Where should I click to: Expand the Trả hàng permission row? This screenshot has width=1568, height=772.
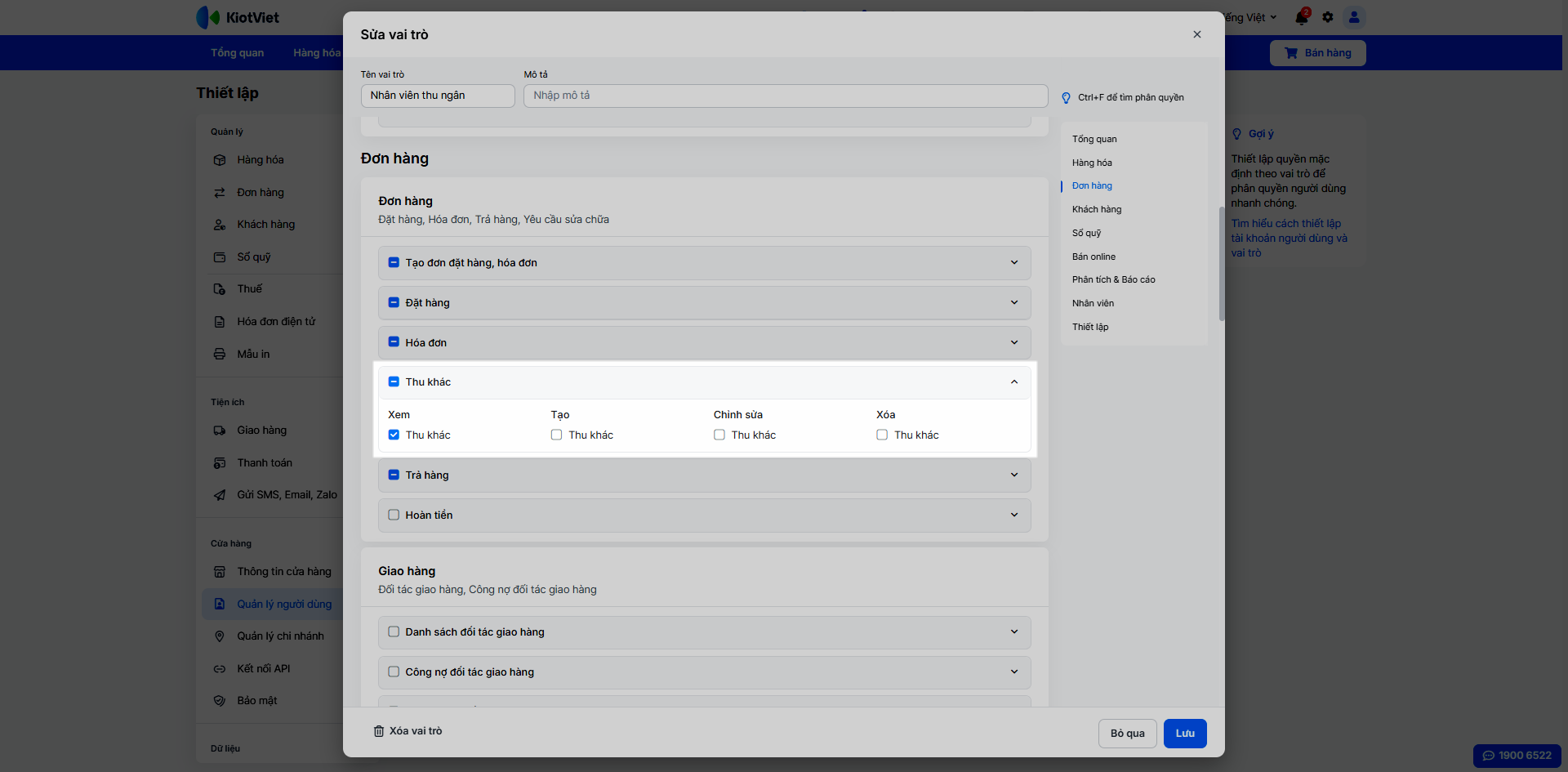pos(1014,475)
